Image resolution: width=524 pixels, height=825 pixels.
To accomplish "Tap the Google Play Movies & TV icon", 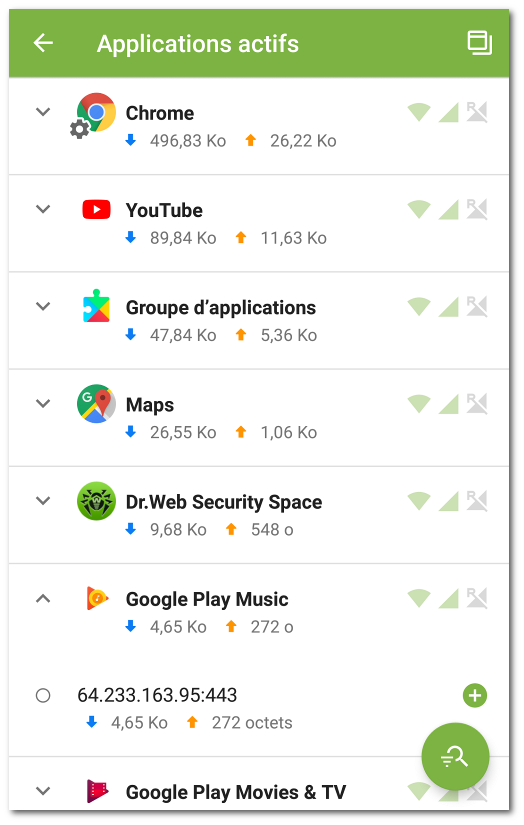I will tap(97, 791).
